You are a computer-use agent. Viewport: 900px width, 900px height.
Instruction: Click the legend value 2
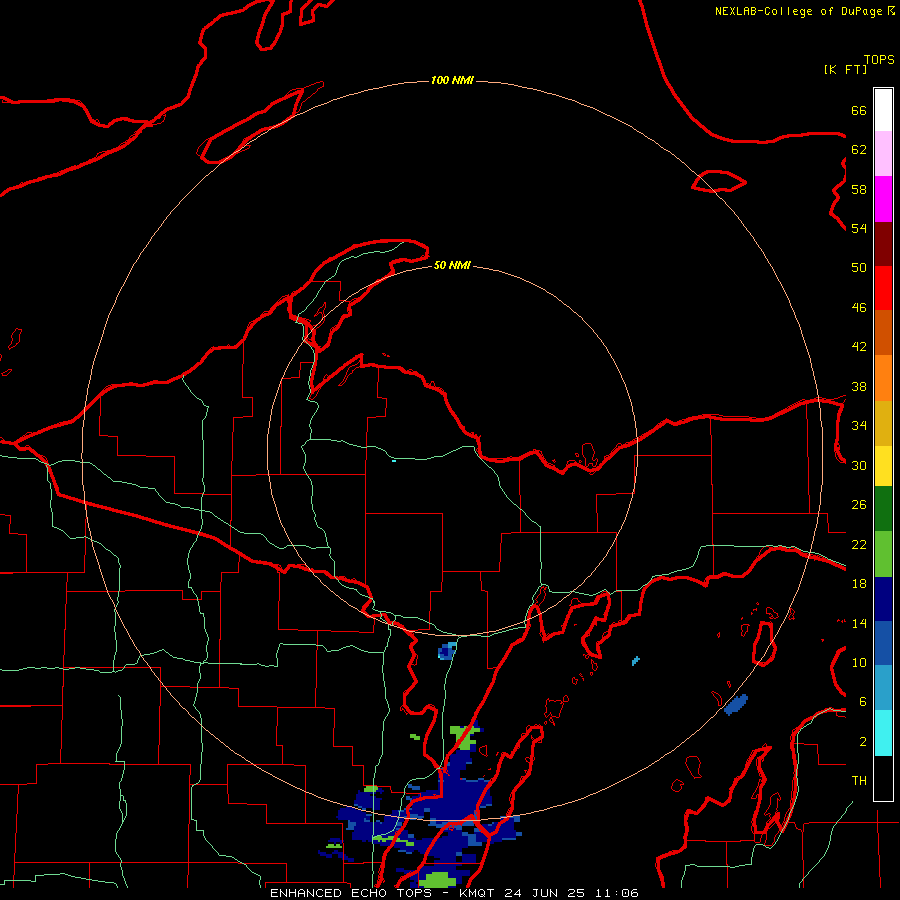863,742
